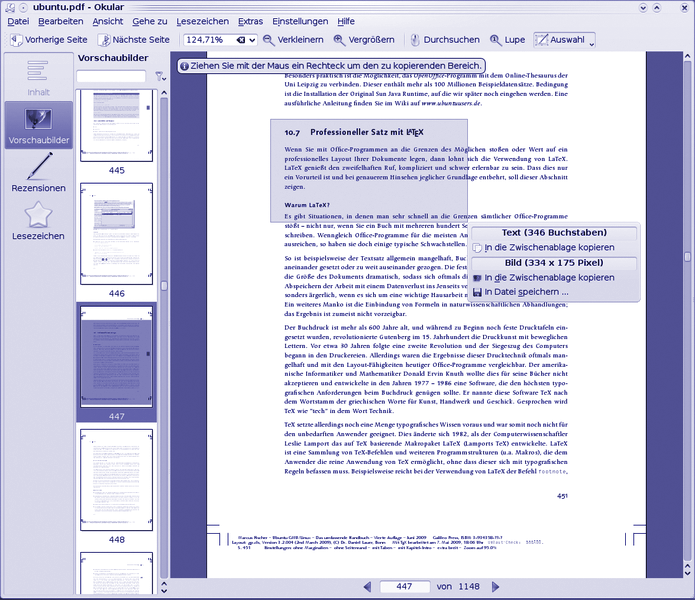The image size is (695, 600).
Task: Click the page number field showing 447
Action: (x=405, y=587)
